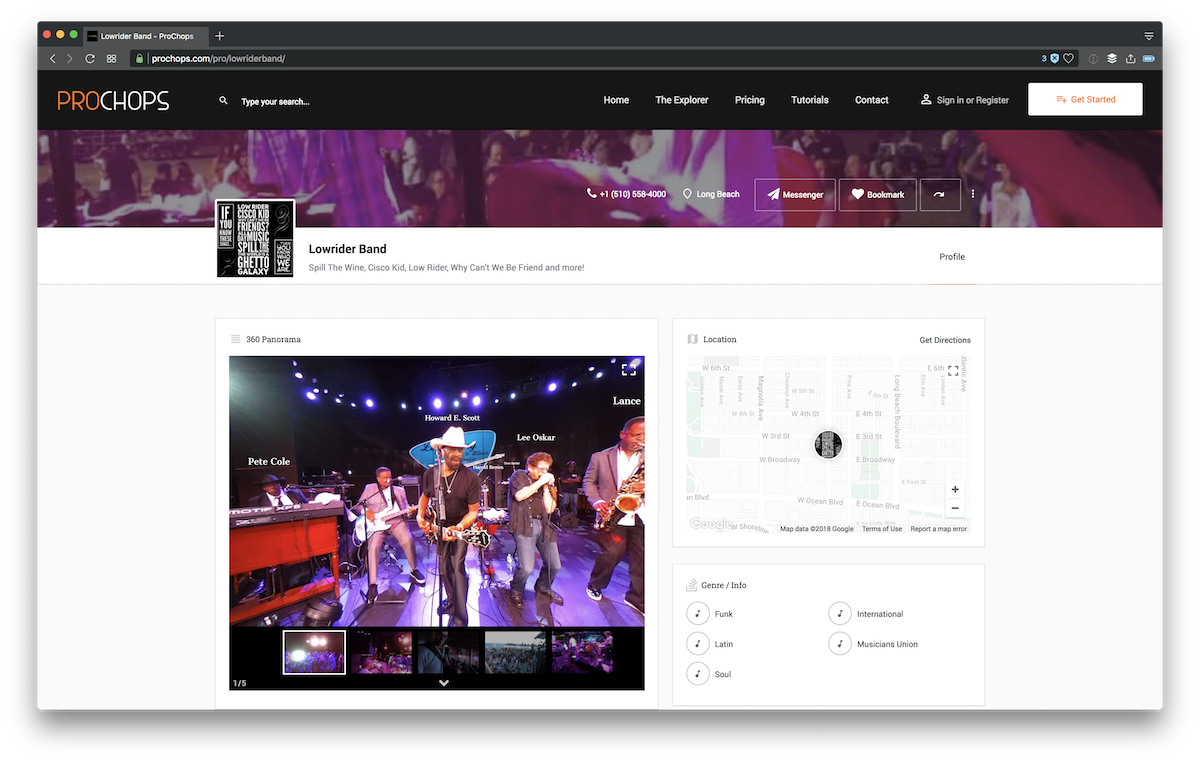Click the 'Pete Cole' label in panorama
This screenshot has height=763, width=1200.
[269, 461]
